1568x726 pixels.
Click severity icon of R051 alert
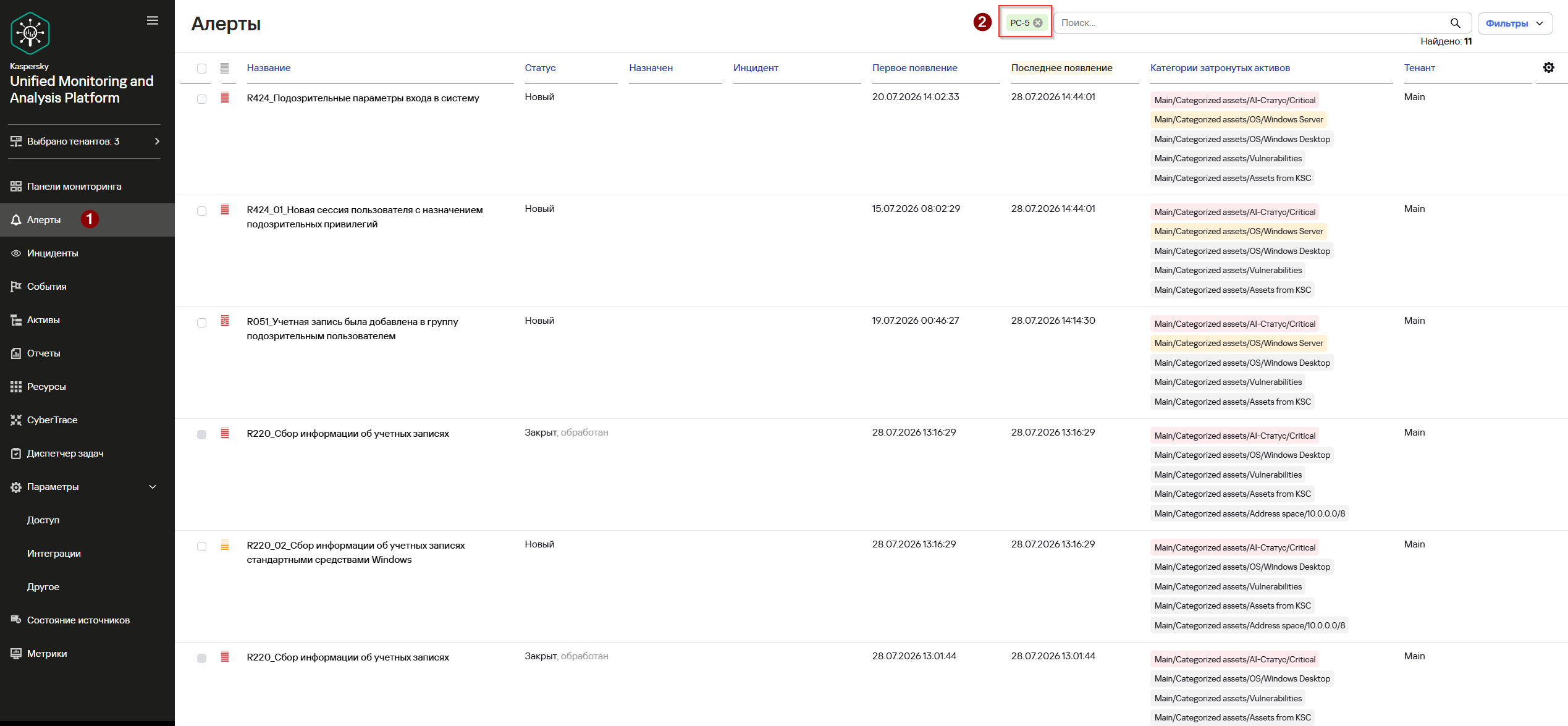pyautogui.click(x=225, y=321)
